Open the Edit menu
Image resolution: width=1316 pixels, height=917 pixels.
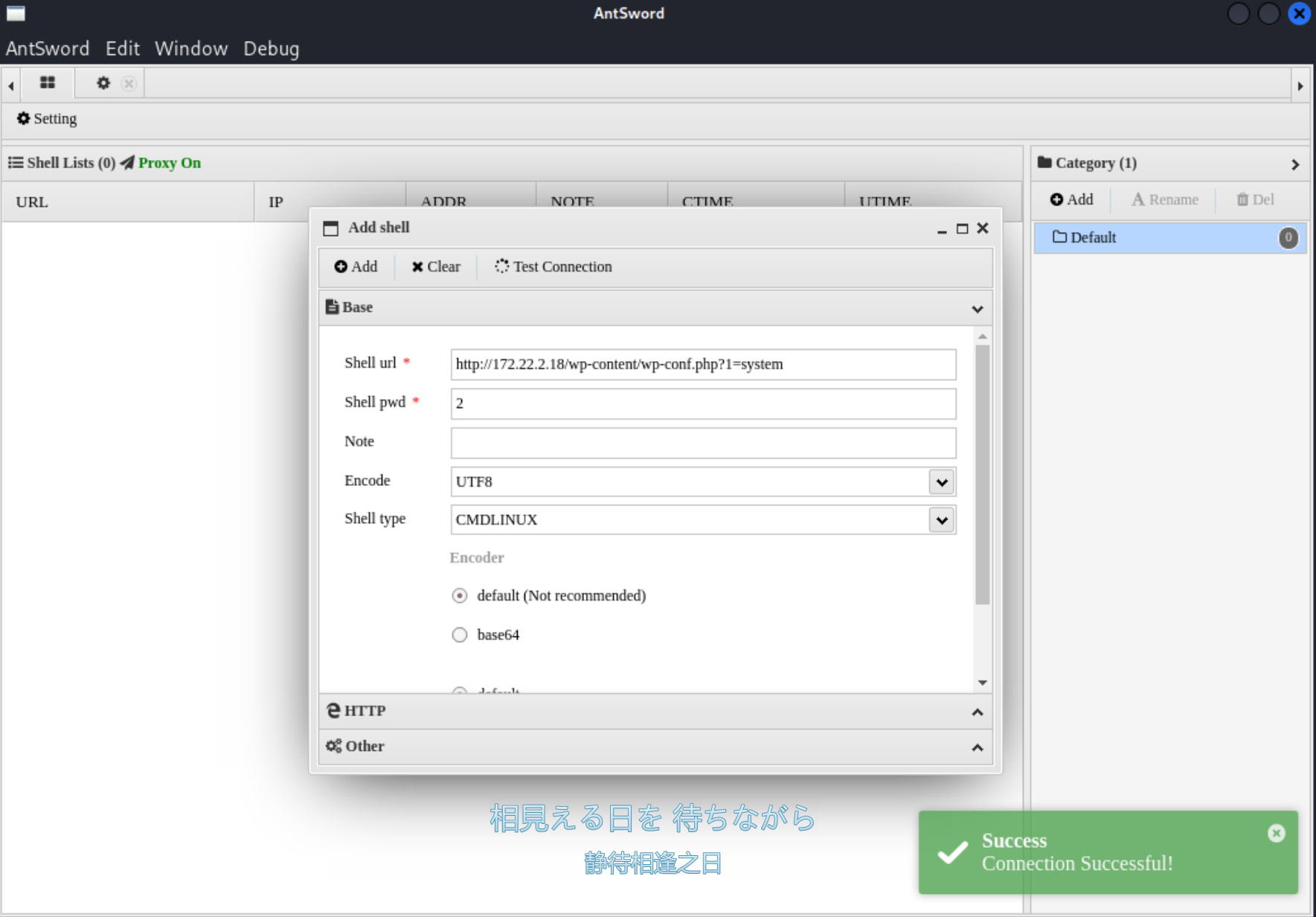click(122, 48)
